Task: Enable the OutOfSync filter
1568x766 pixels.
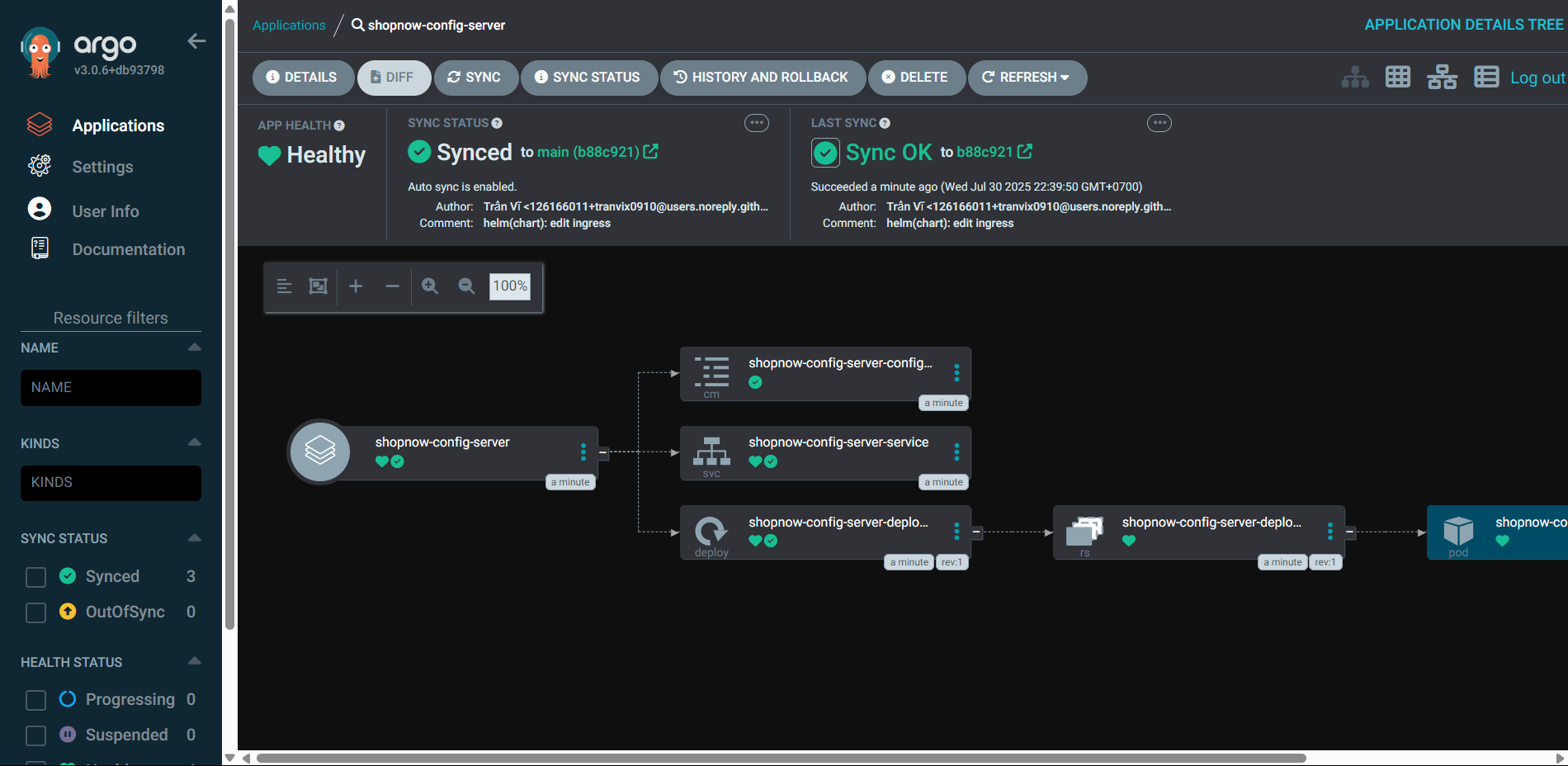Action: coord(35,612)
